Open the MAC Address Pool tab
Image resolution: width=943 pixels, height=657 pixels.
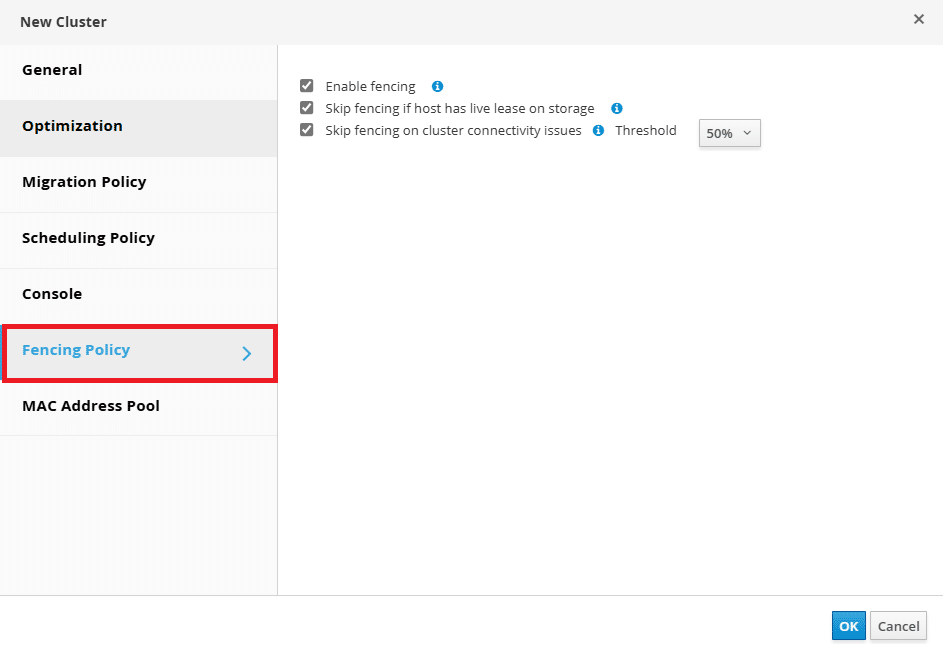pyautogui.click(x=138, y=408)
